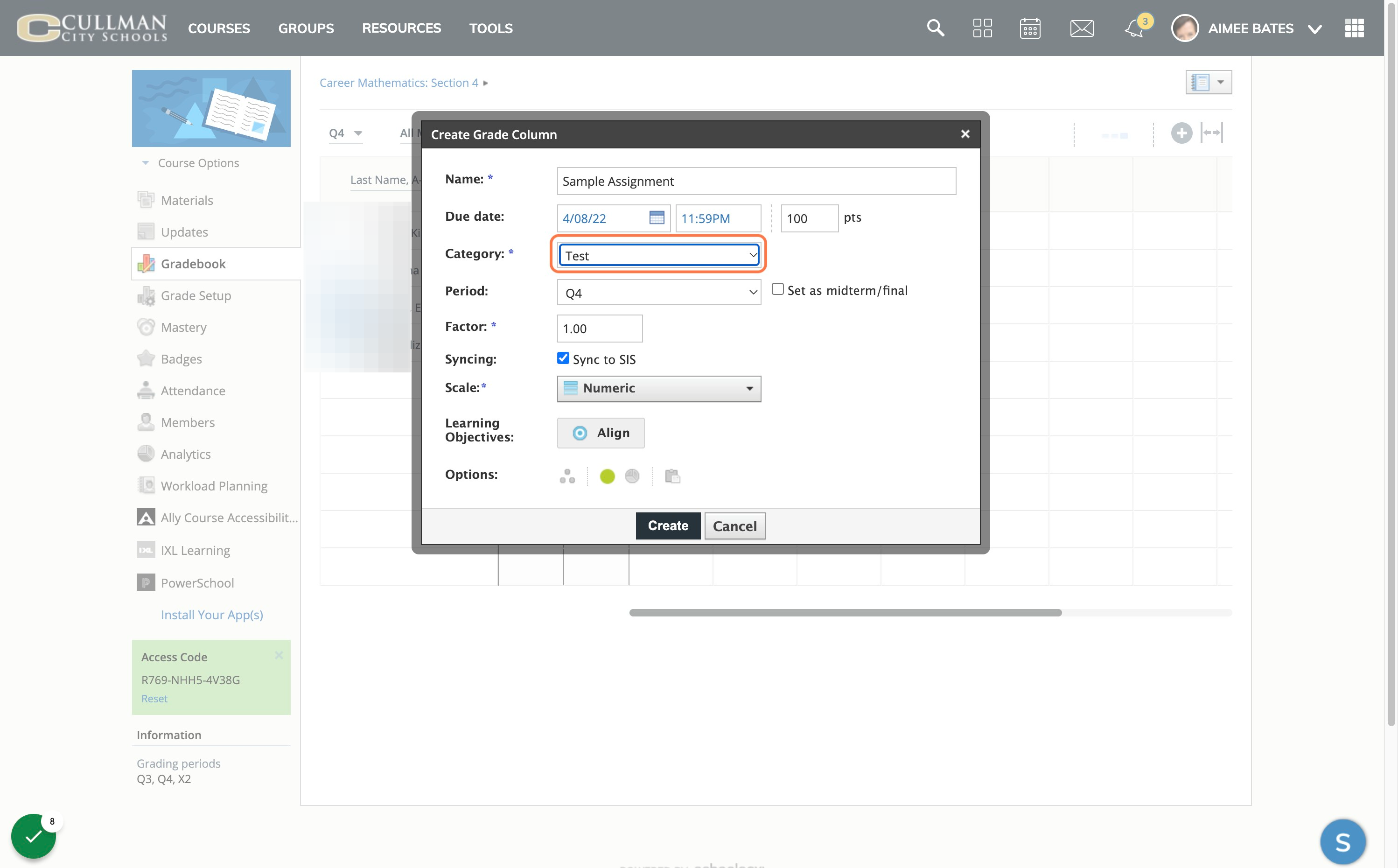The image size is (1398, 868).
Task: Click the green circle options icon
Action: 607,476
